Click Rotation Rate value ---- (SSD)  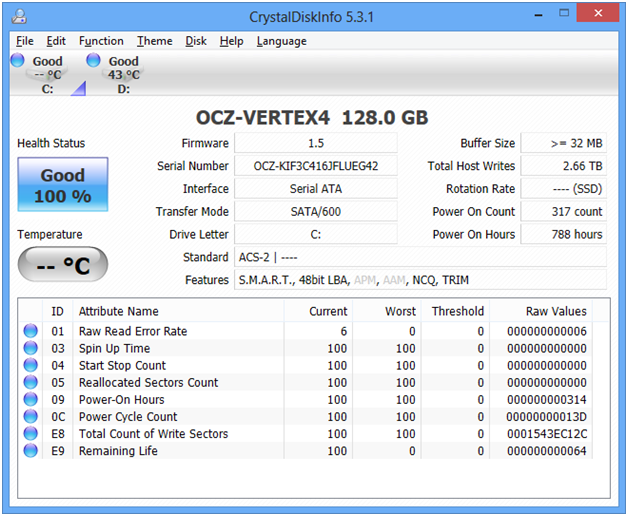pos(564,189)
